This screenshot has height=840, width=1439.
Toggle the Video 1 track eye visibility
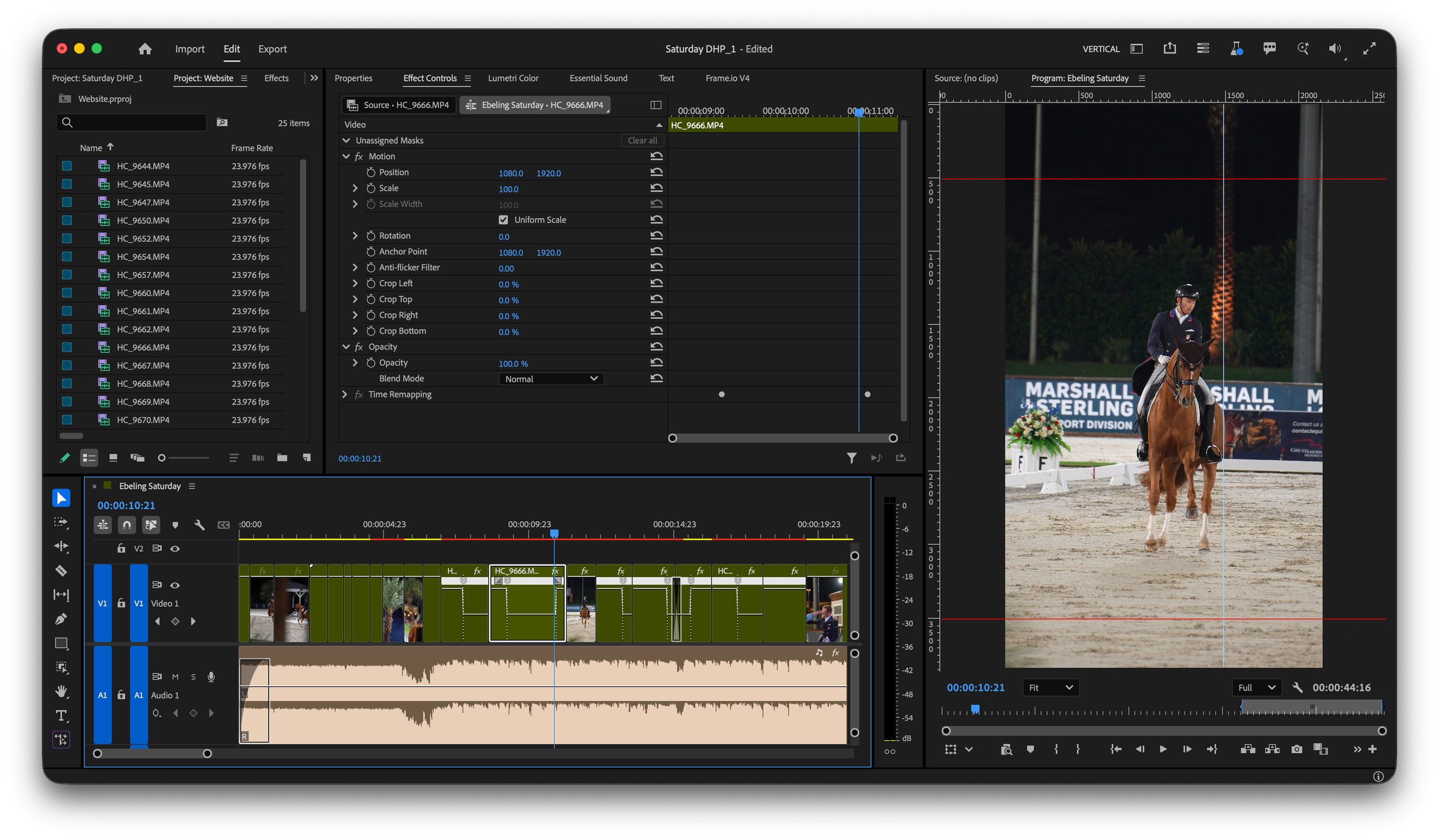point(175,585)
